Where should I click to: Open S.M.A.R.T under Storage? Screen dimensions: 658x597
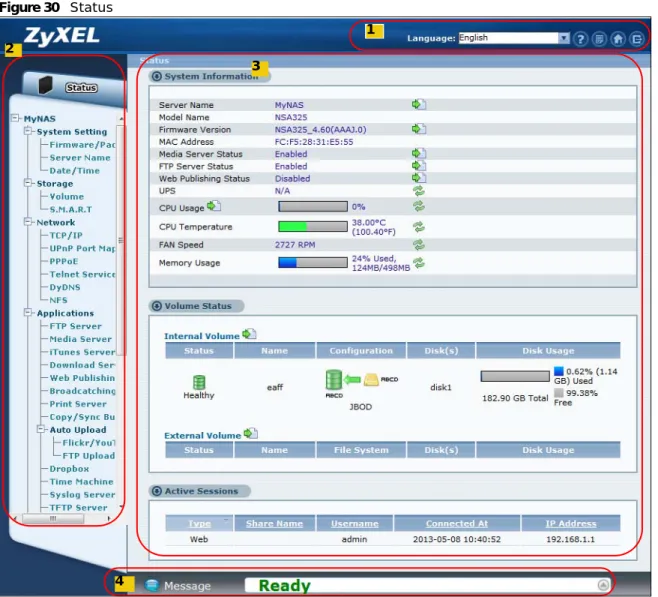70,209
